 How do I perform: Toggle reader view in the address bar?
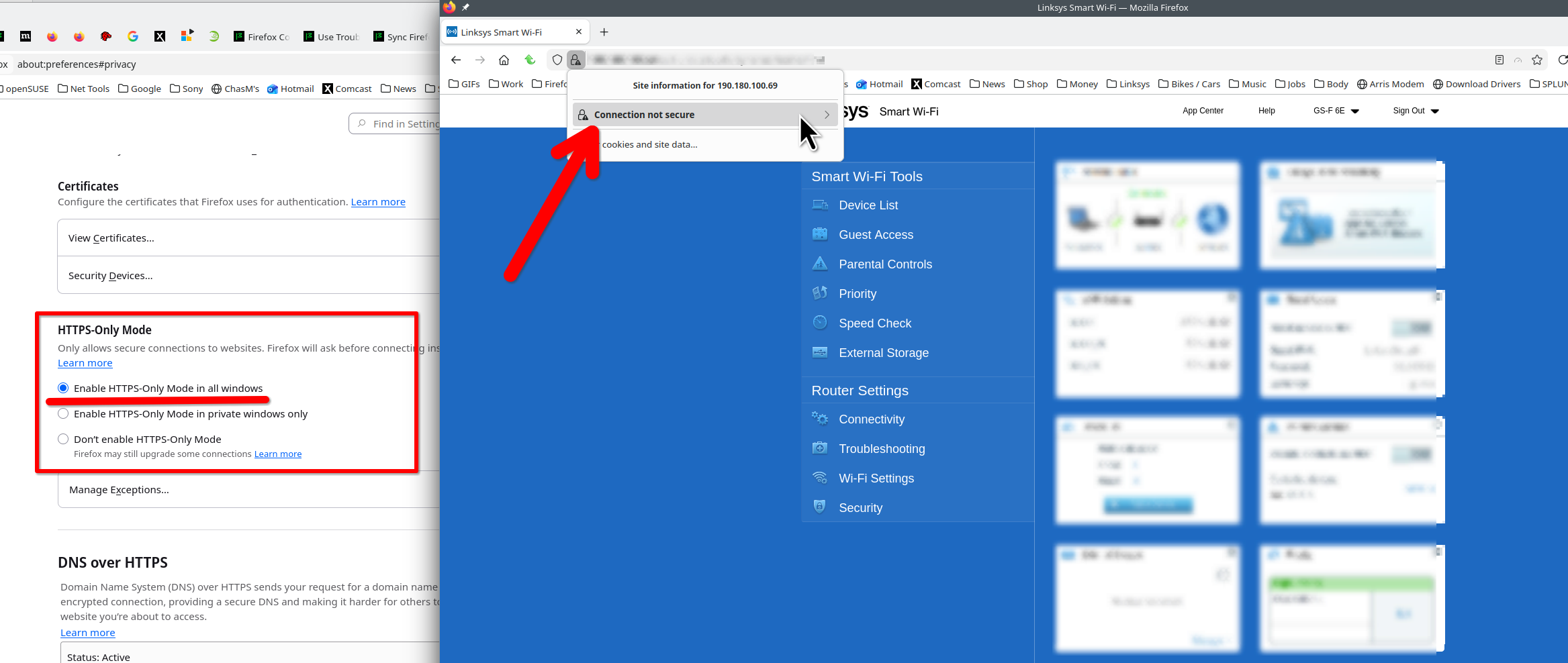[x=1499, y=60]
